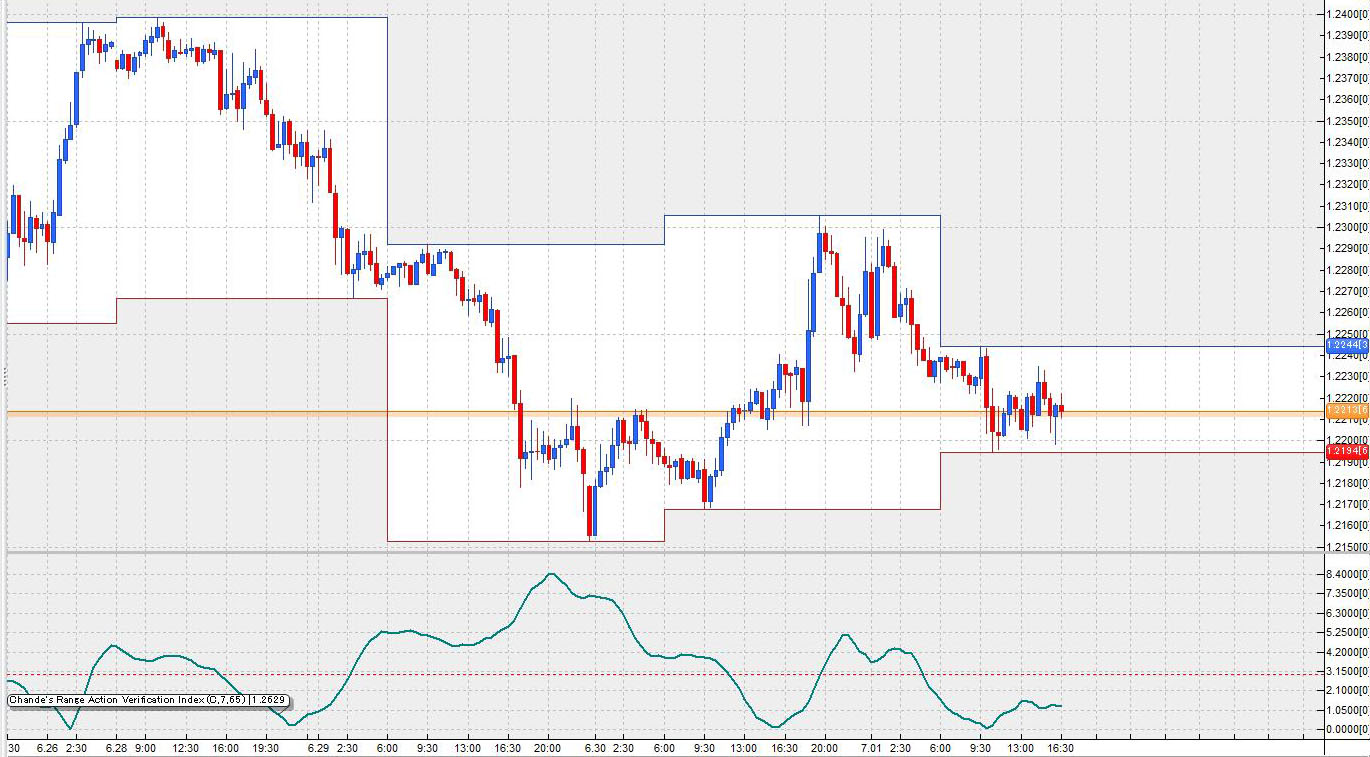Image resolution: width=1370 pixels, height=757 pixels.
Task: Click the 1.2380 price axis label
Action: [x=1348, y=57]
